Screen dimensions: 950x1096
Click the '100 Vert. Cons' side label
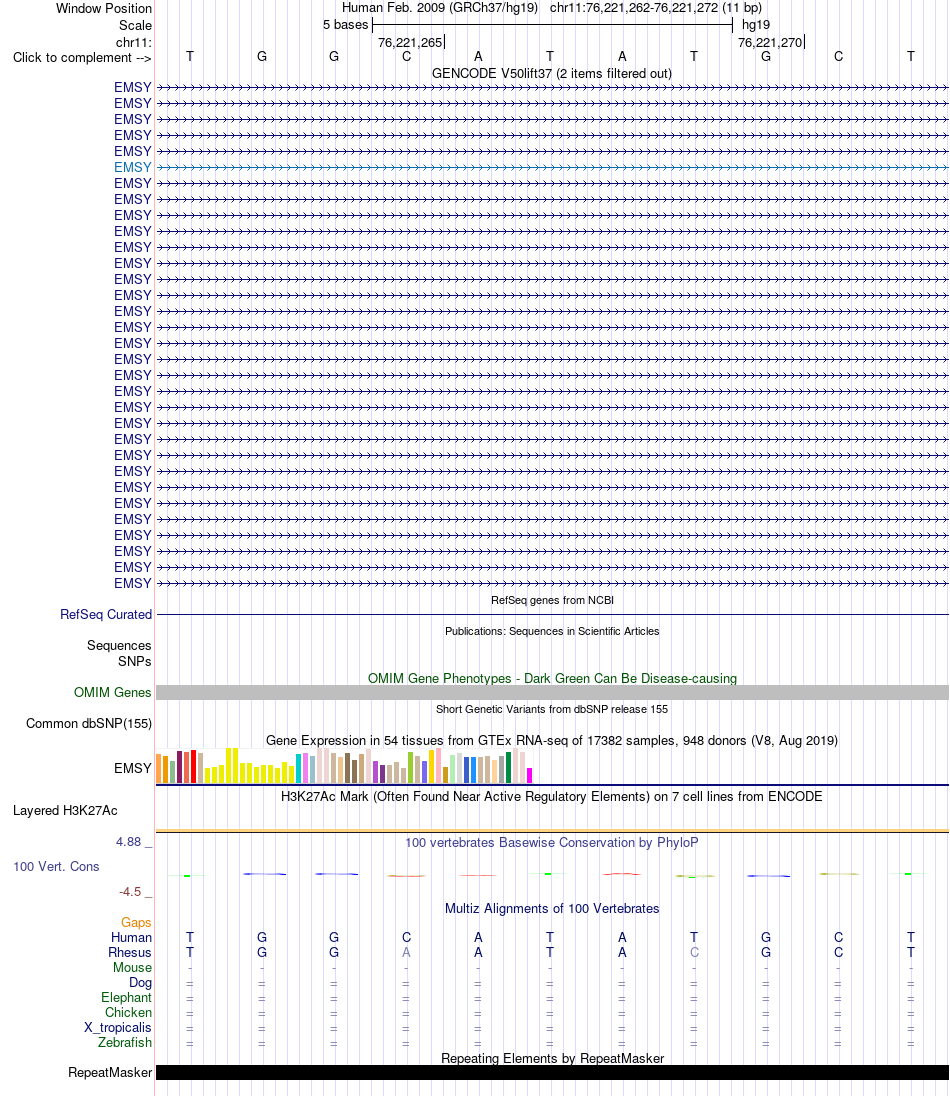tap(56, 867)
